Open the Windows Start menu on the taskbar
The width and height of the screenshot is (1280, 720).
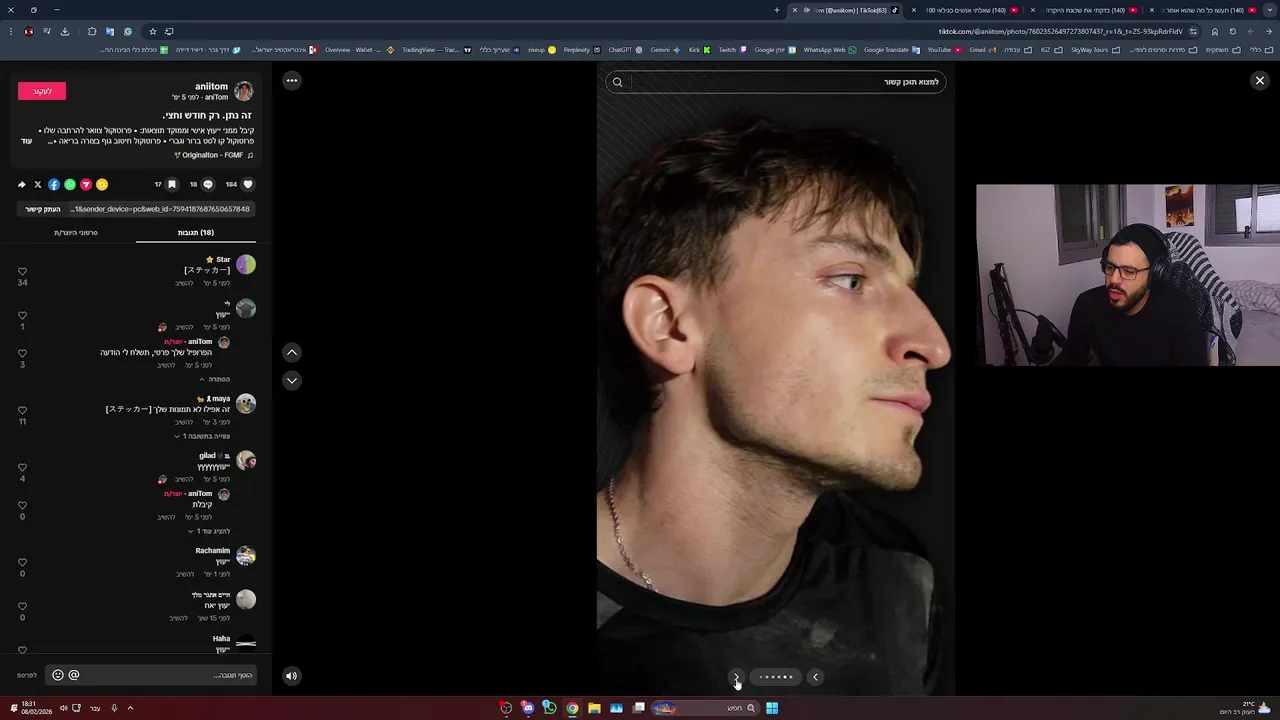(772, 708)
